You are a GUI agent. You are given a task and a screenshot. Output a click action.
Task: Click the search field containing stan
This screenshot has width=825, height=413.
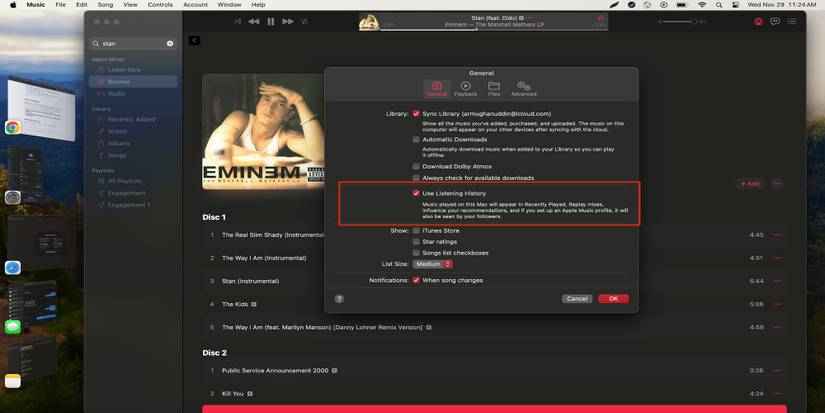click(133, 44)
